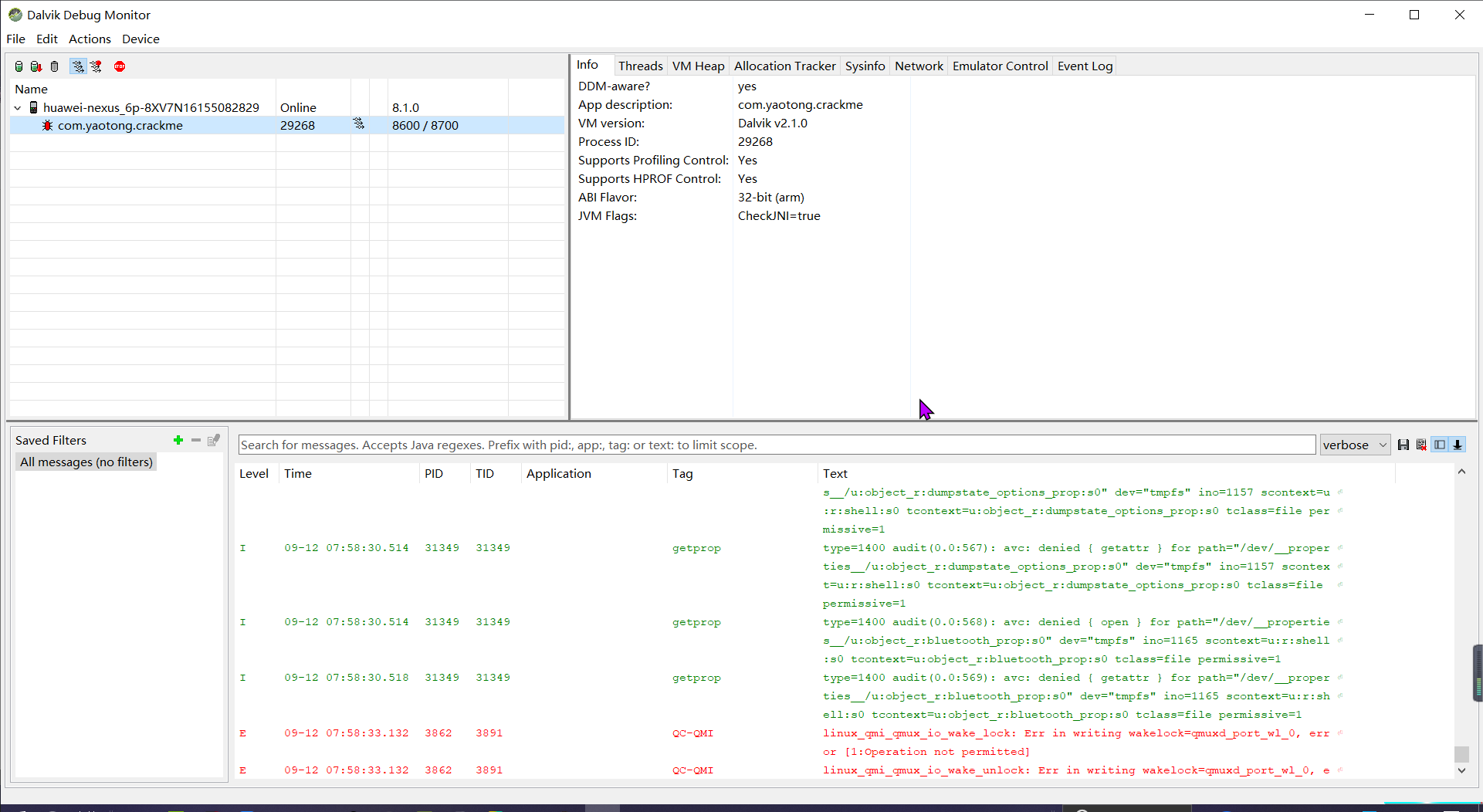Click the JVM Flags value CheckJNI=true
The image size is (1483, 812).
[779, 215]
